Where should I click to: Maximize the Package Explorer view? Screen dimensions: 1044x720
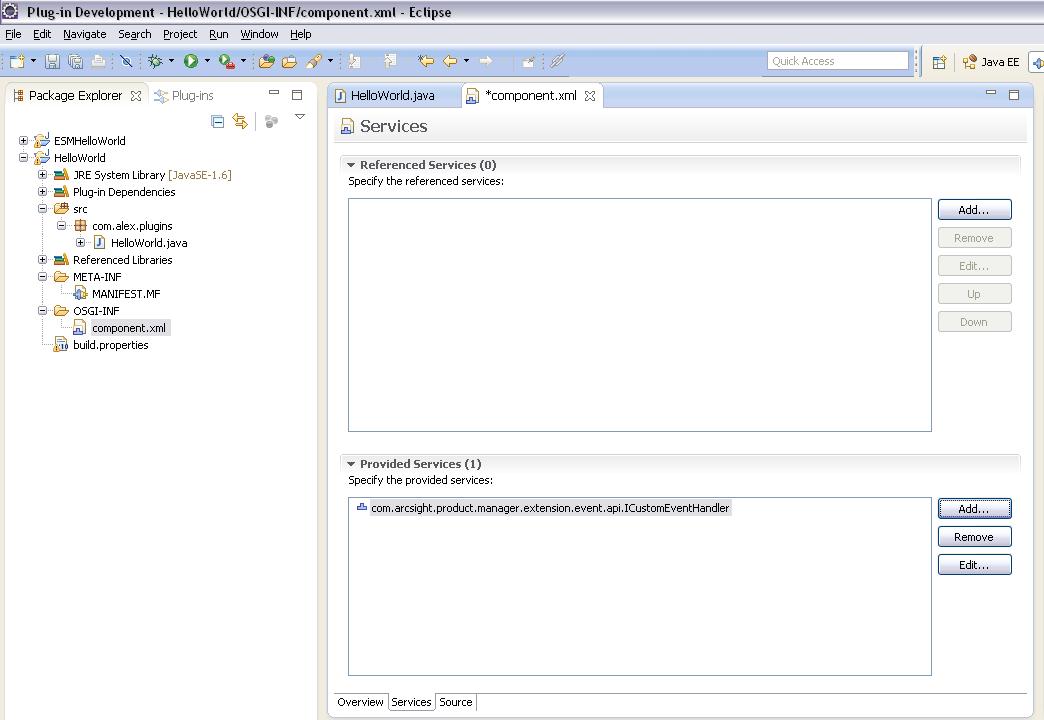297,95
